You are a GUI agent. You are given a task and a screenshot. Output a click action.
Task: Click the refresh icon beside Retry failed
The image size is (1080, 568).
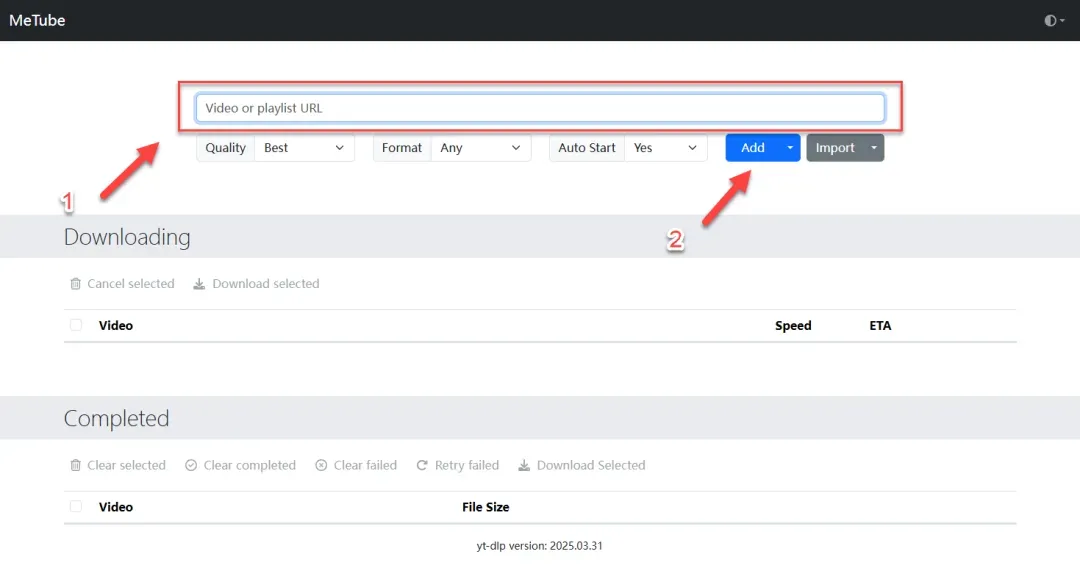(x=422, y=465)
